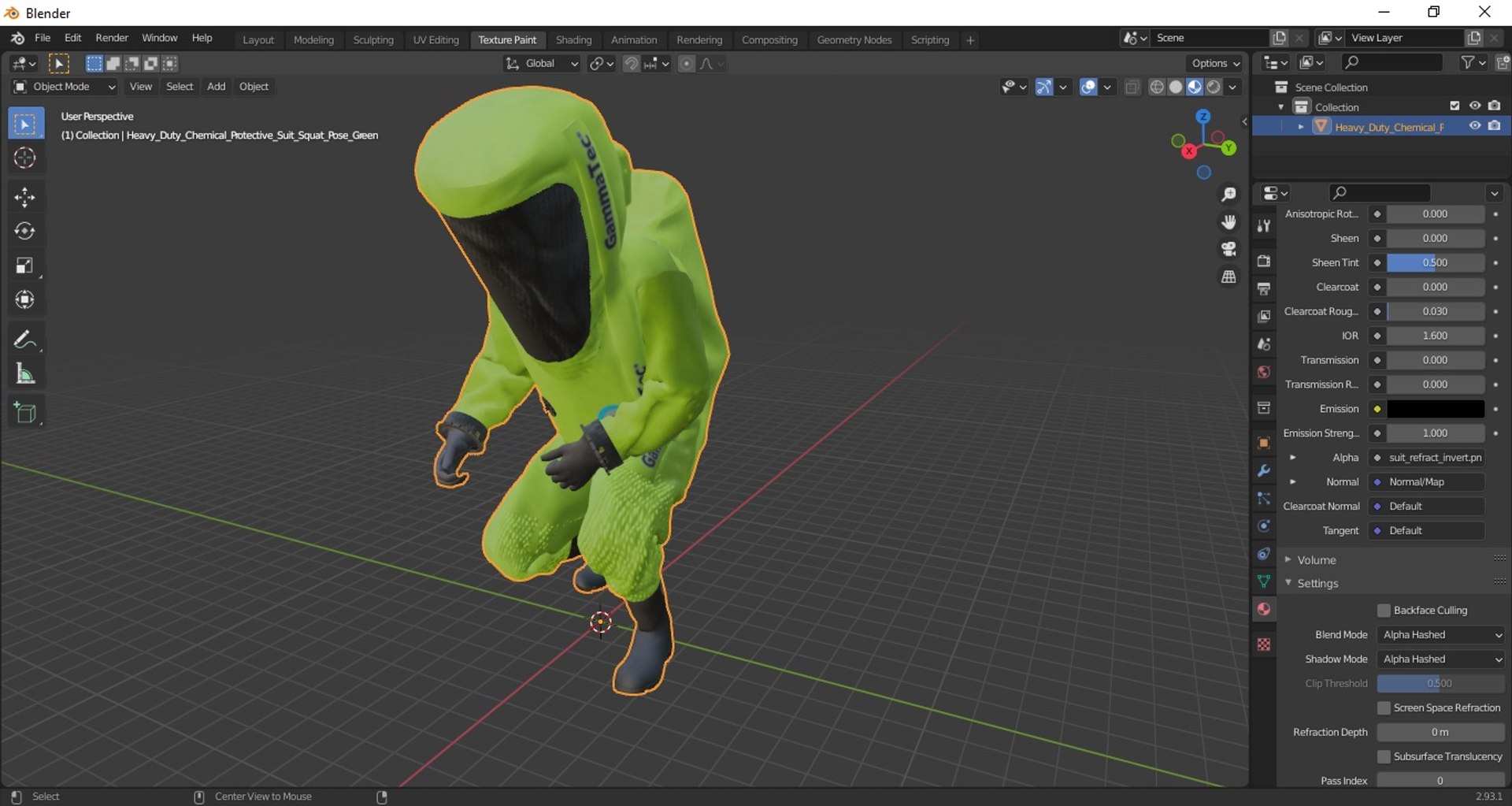This screenshot has height=806, width=1512.
Task: Toggle camera view icon in viewport
Action: click(x=1228, y=250)
